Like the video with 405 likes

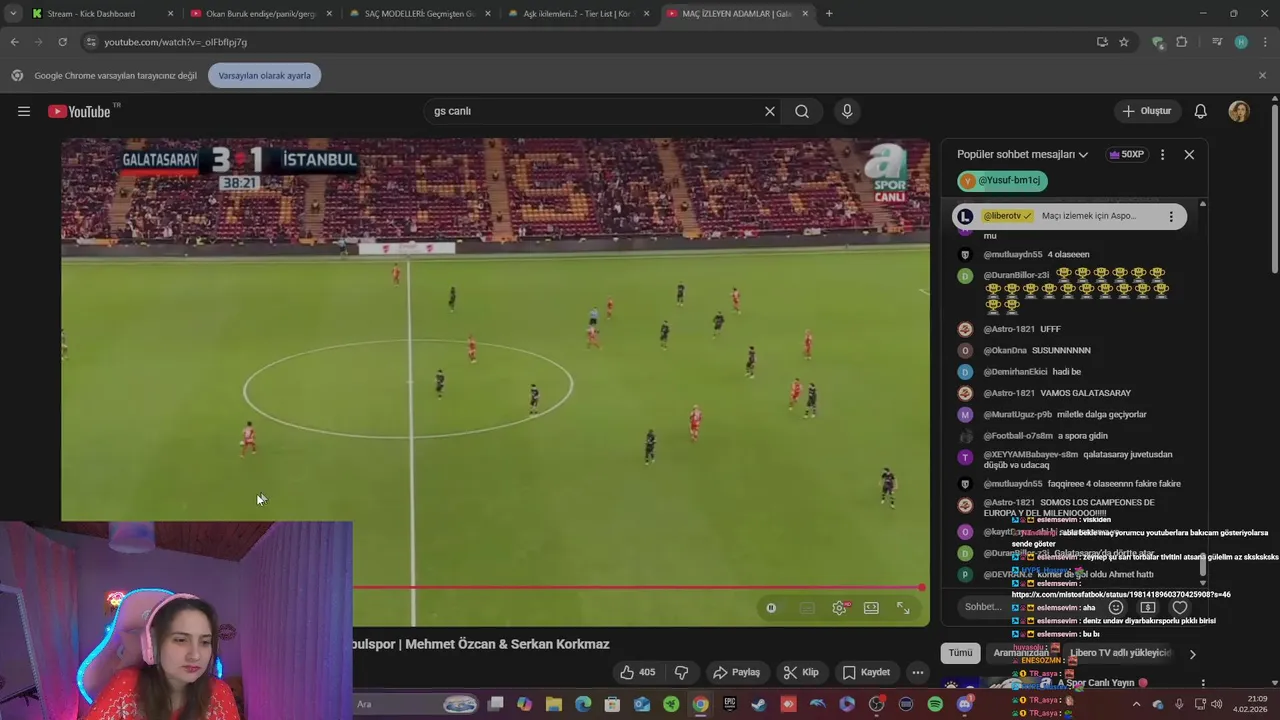[636, 672]
